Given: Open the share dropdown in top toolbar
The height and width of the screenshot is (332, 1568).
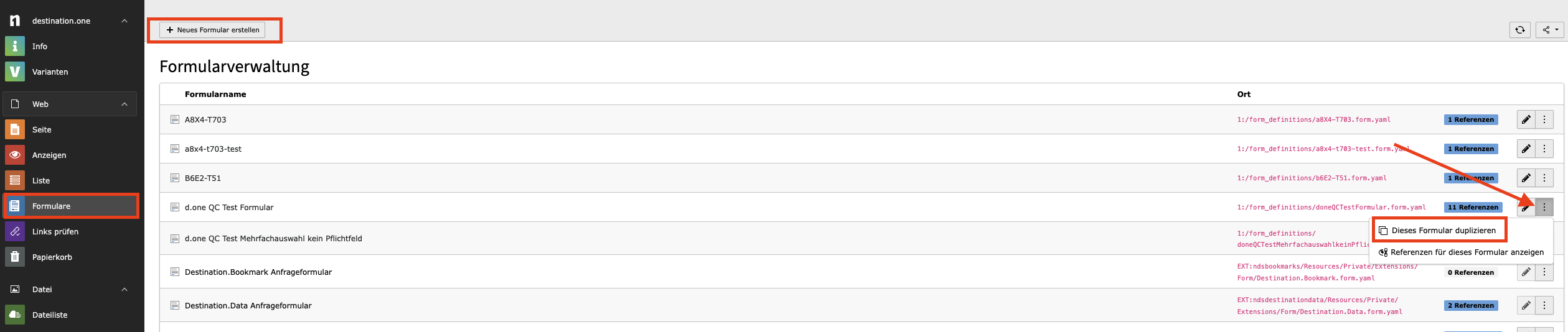Looking at the screenshot, I should tap(1550, 30).
